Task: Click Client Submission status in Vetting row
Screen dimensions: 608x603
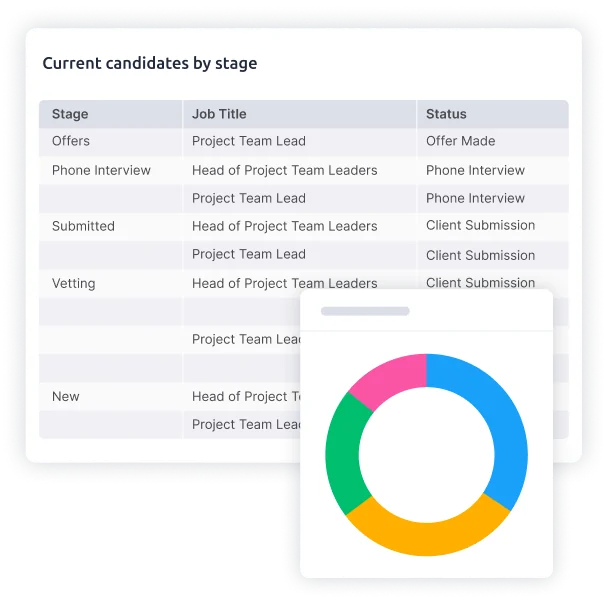Action: pyautogui.click(x=480, y=283)
